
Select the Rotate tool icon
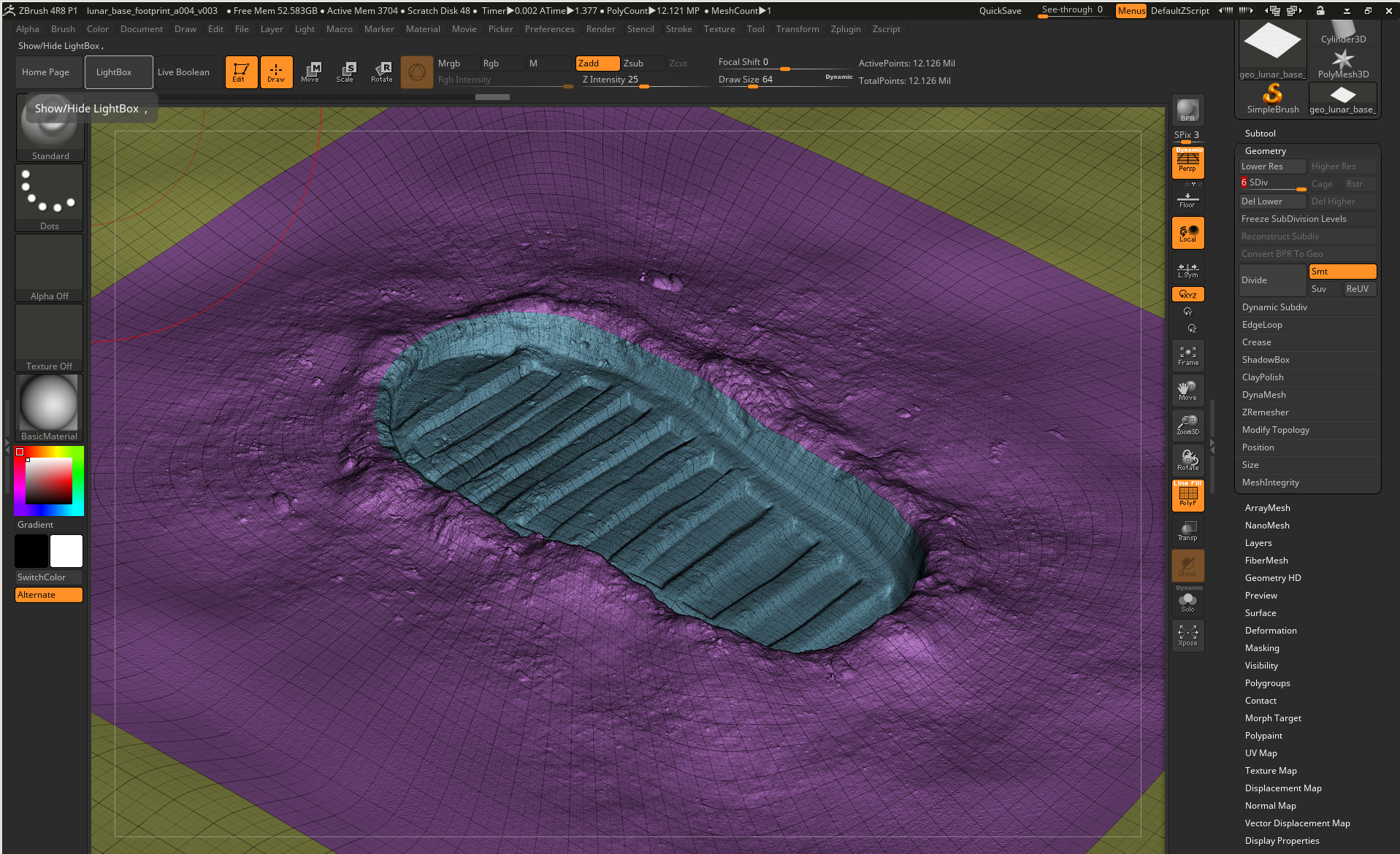(381, 72)
